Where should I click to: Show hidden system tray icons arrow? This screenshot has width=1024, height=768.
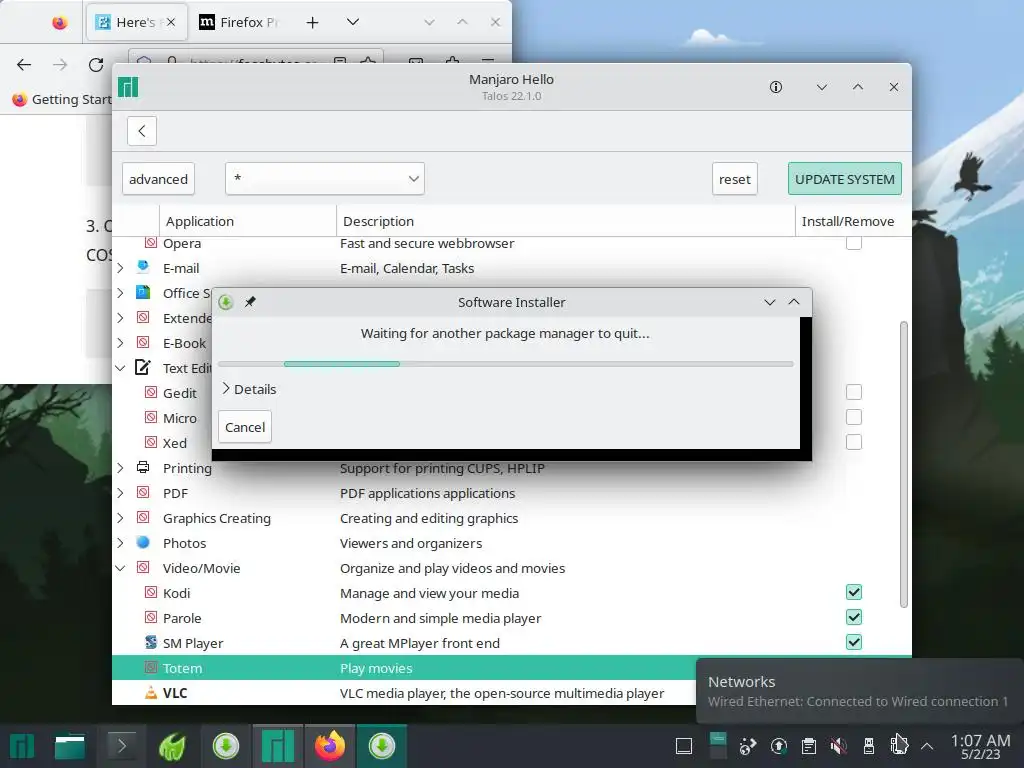pyautogui.click(x=927, y=745)
